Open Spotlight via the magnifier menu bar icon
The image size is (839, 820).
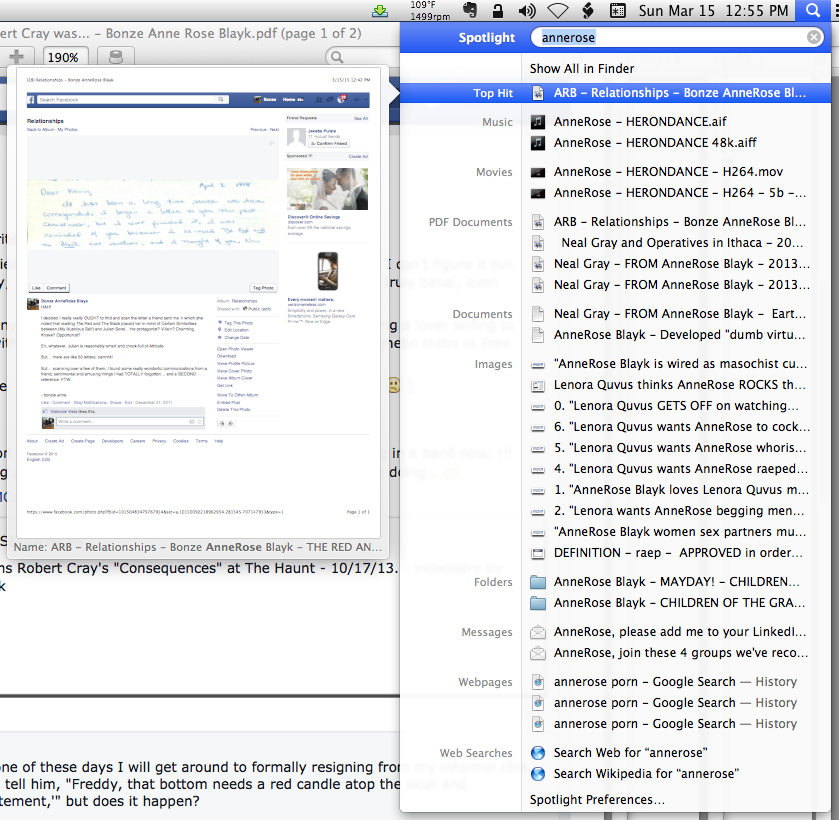(x=812, y=11)
